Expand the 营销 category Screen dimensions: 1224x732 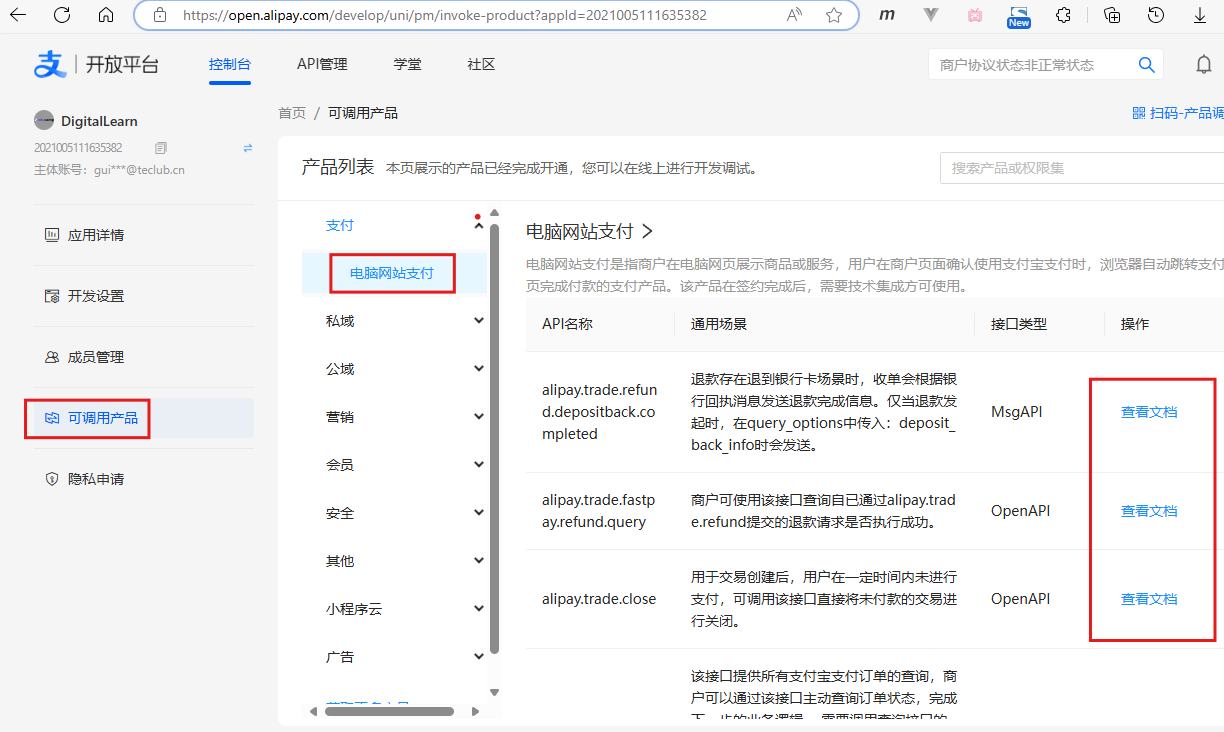[x=478, y=417]
